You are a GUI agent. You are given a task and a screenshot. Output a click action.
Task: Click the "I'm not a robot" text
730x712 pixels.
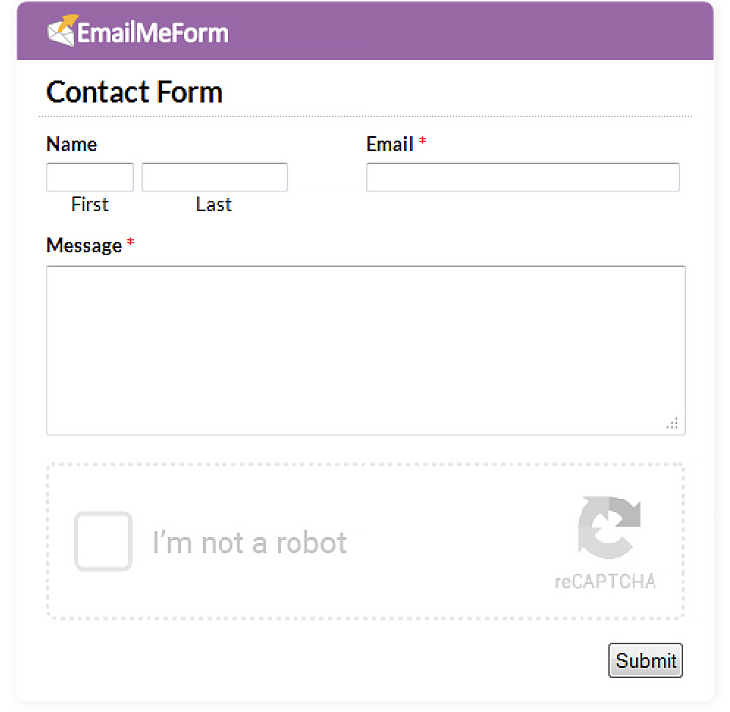point(250,543)
